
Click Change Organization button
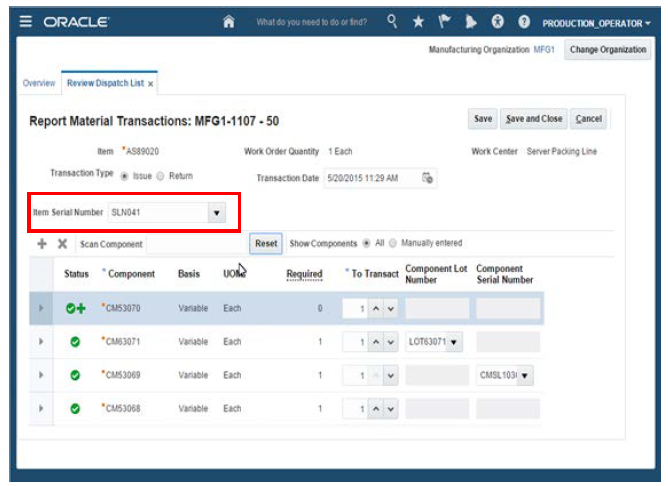pos(608,50)
